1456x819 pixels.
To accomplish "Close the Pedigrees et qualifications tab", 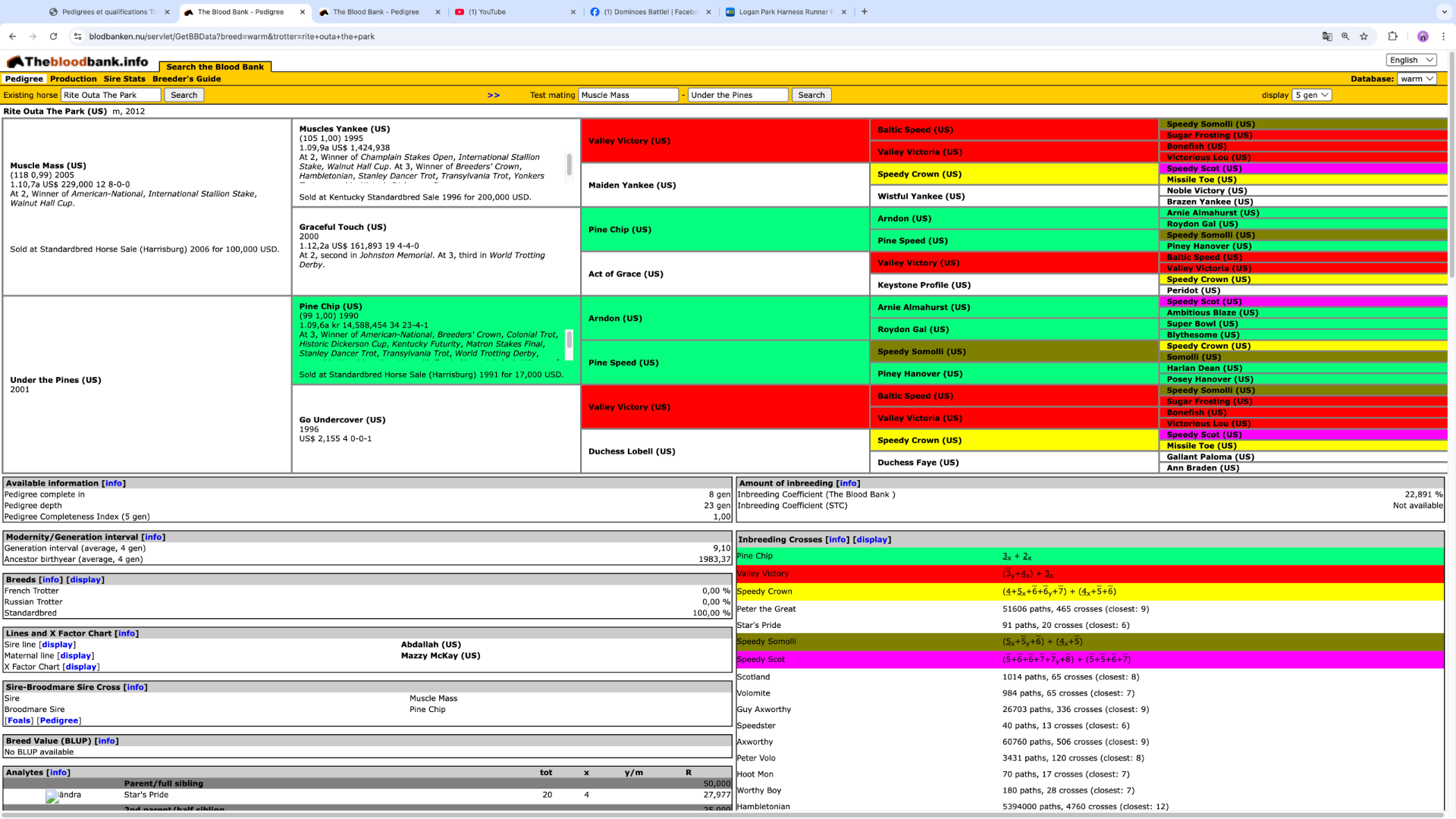I will [x=167, y=12].
